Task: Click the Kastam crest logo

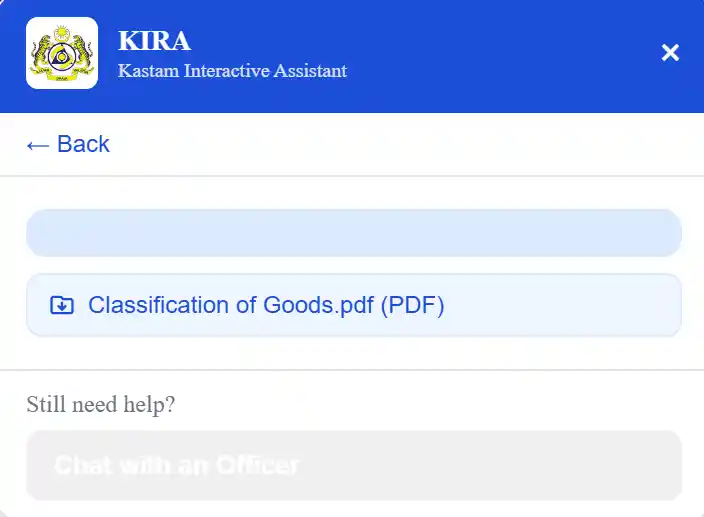Action: [62, 53]
